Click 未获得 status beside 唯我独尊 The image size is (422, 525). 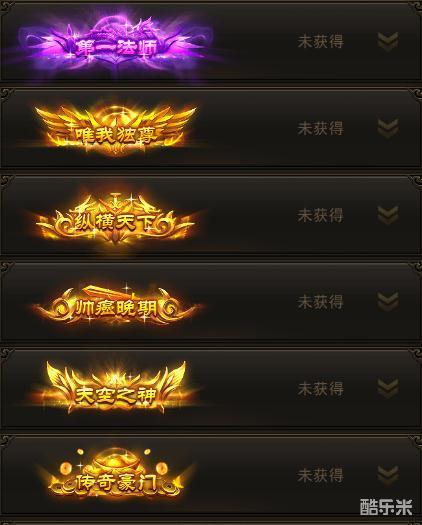coord(321,128)
